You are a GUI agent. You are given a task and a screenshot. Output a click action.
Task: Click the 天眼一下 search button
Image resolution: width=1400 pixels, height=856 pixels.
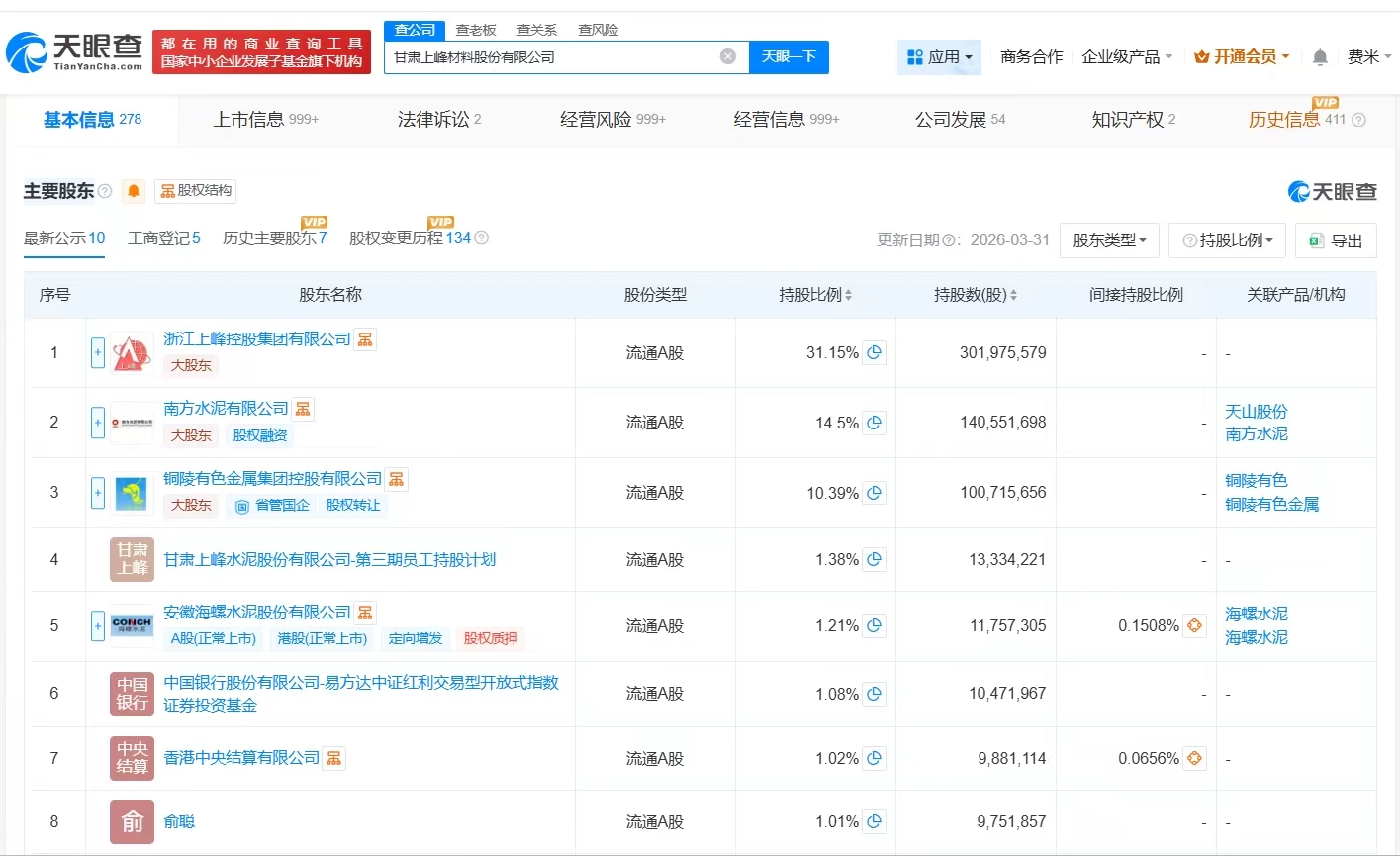789,57
